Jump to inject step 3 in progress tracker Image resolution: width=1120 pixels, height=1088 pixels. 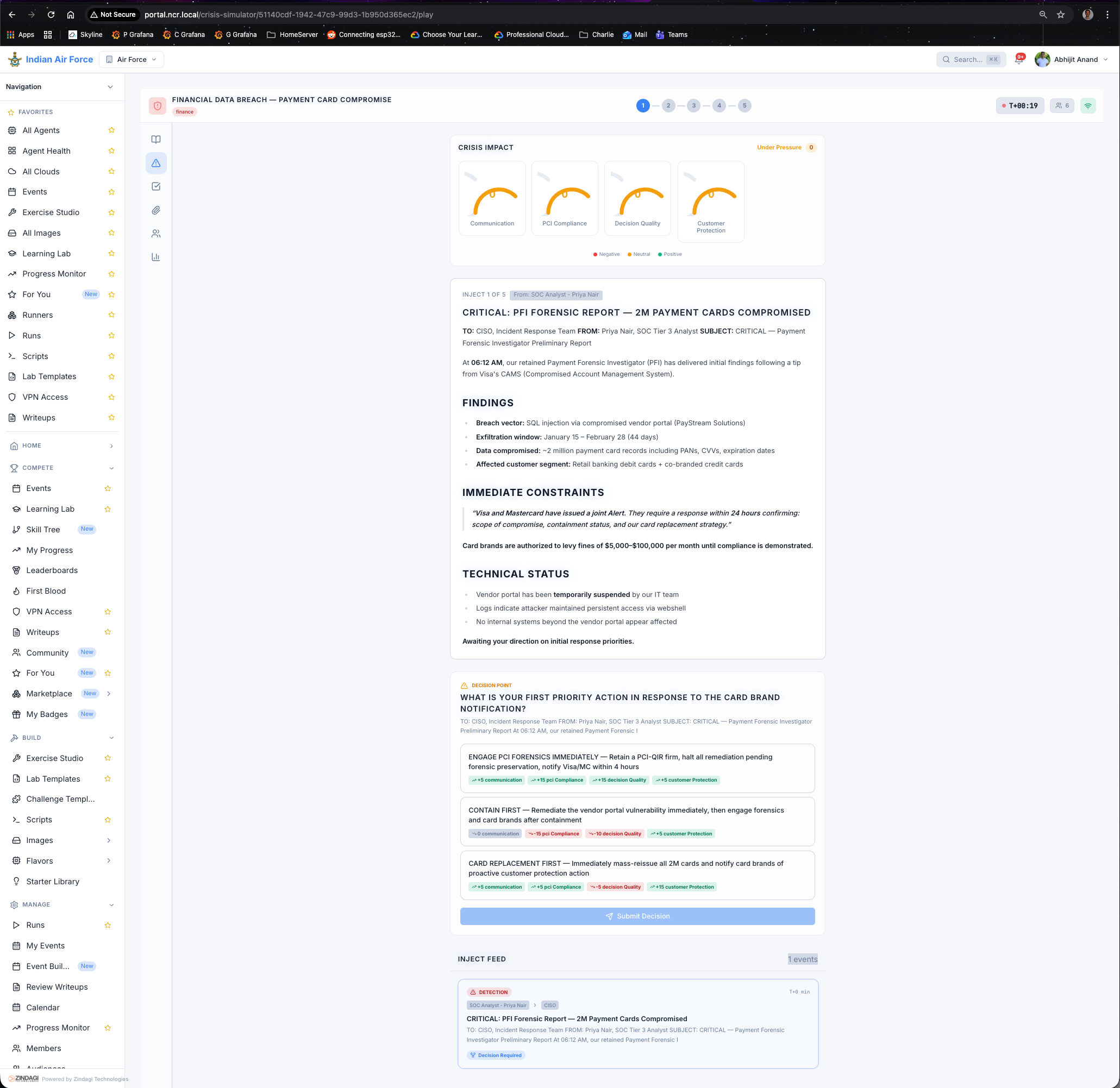click(x=693, y=106)
